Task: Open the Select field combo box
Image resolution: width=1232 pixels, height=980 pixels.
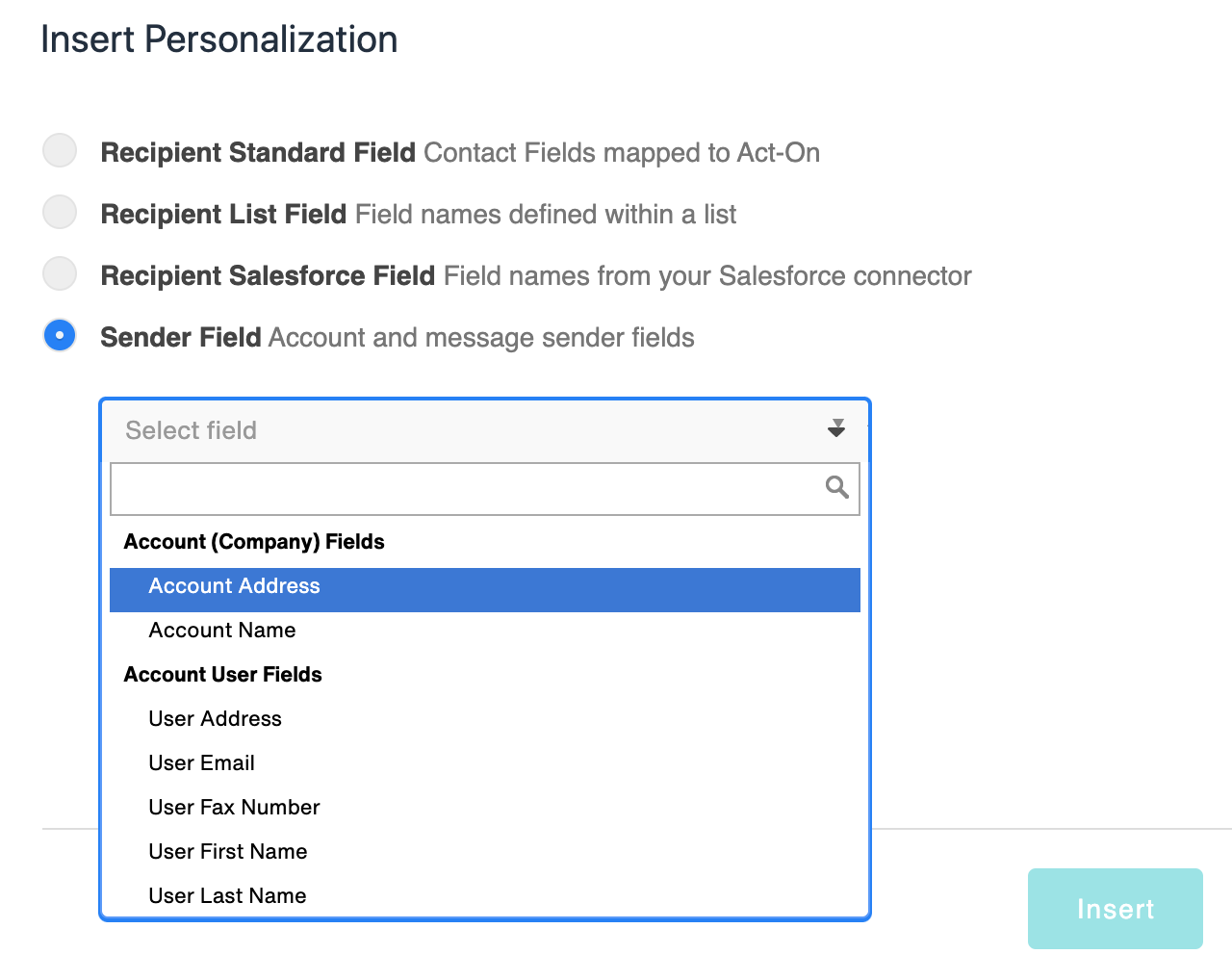Action: [485, 430]
